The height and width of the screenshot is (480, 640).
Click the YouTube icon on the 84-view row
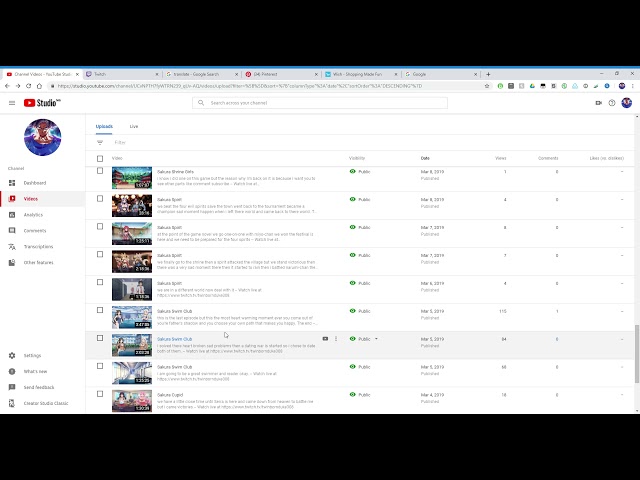click(325, 339)
